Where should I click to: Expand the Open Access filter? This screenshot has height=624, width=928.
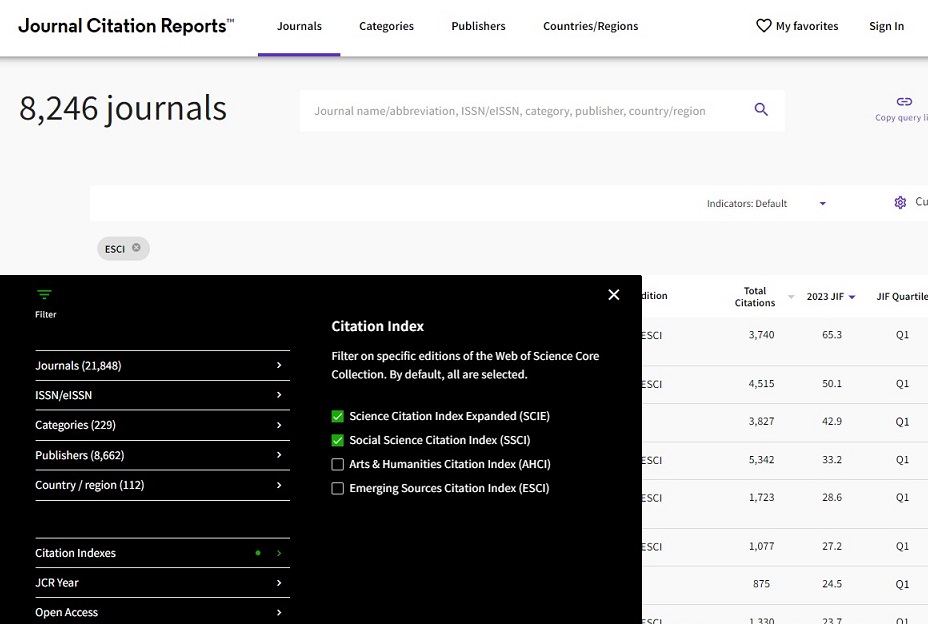pyautogui.click(x=162, y=612)
